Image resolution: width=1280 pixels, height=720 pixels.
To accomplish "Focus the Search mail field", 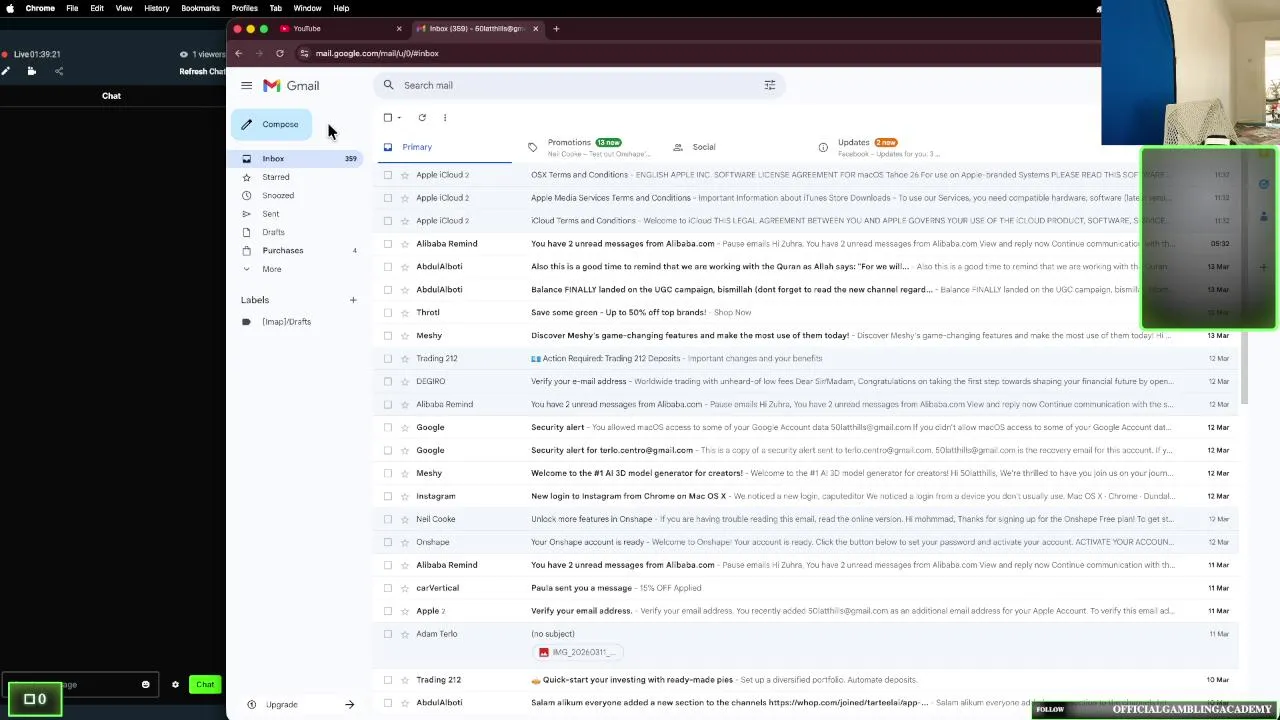I will (580, 85).
